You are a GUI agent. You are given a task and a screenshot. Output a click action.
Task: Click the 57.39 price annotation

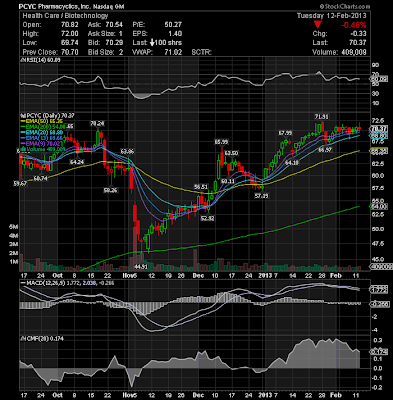pyautogui.click(x=261, y=196)
